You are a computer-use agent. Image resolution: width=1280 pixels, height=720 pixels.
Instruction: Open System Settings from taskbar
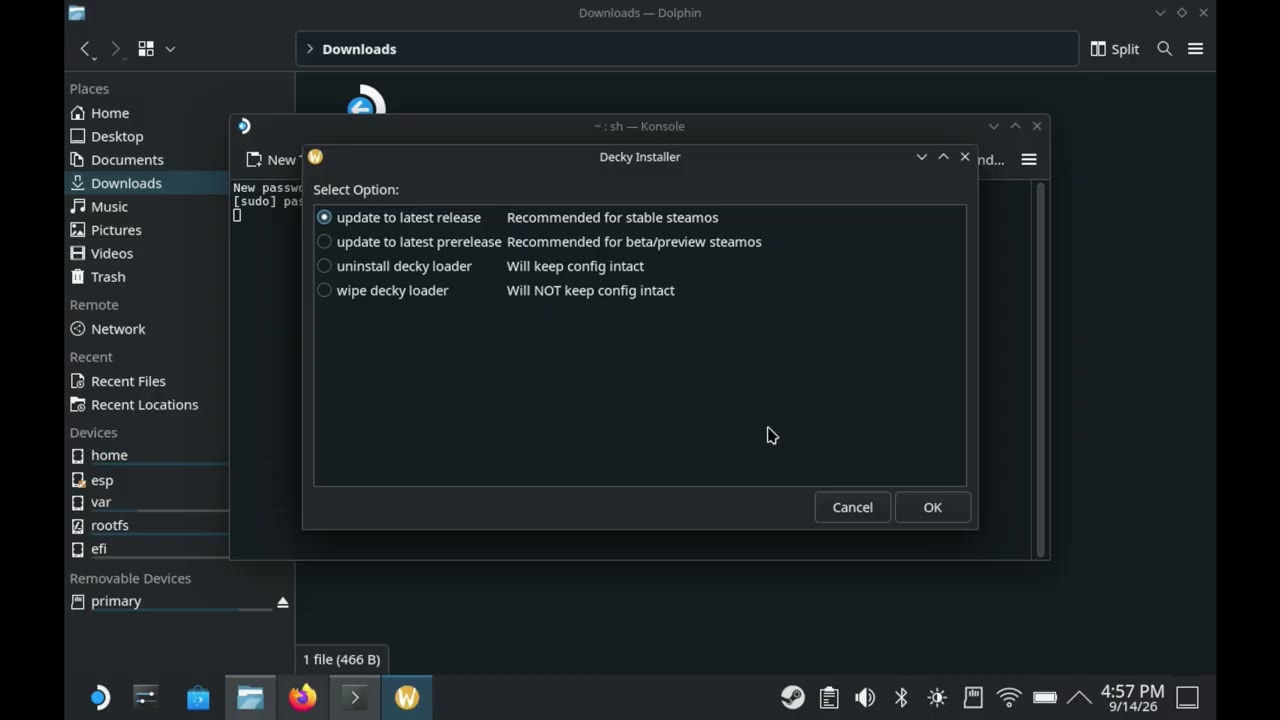[x=146, y=697]
